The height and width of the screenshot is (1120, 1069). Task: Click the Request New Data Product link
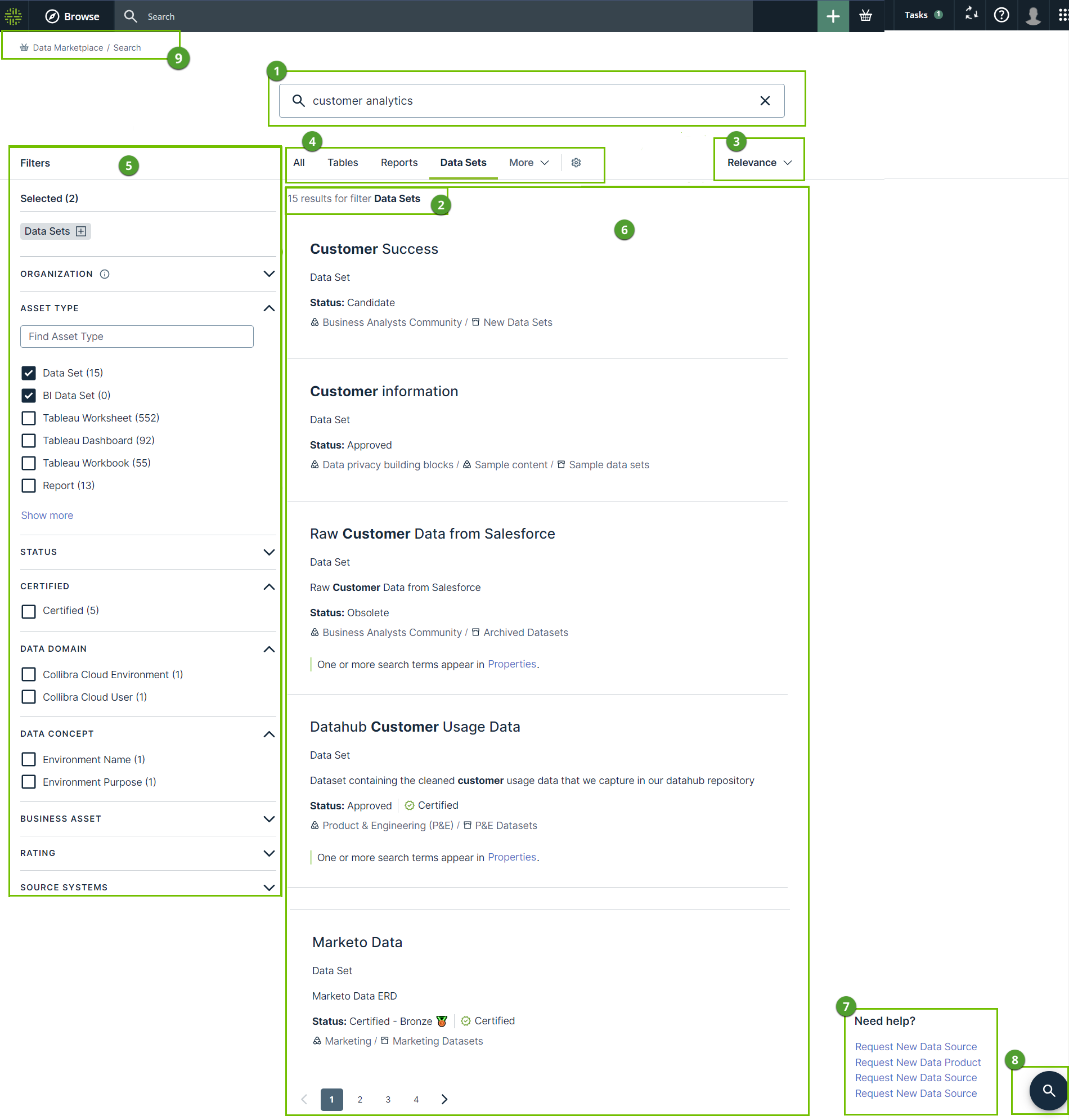coord(918,1062)
